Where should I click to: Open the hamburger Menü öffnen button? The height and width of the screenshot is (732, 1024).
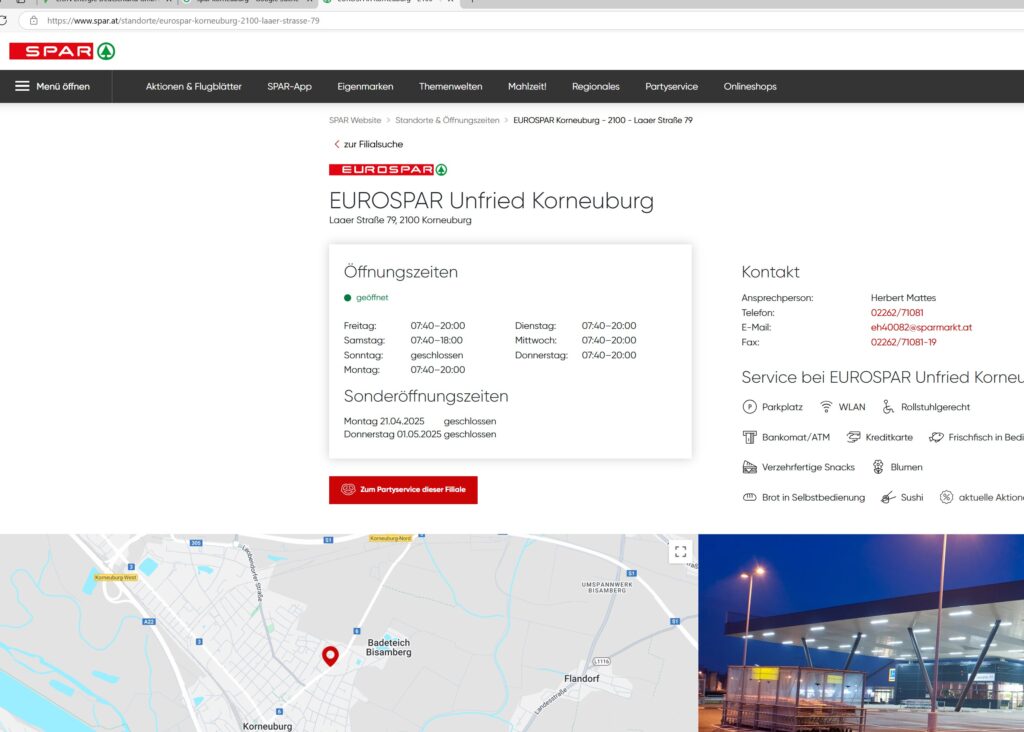pos(52,86)
